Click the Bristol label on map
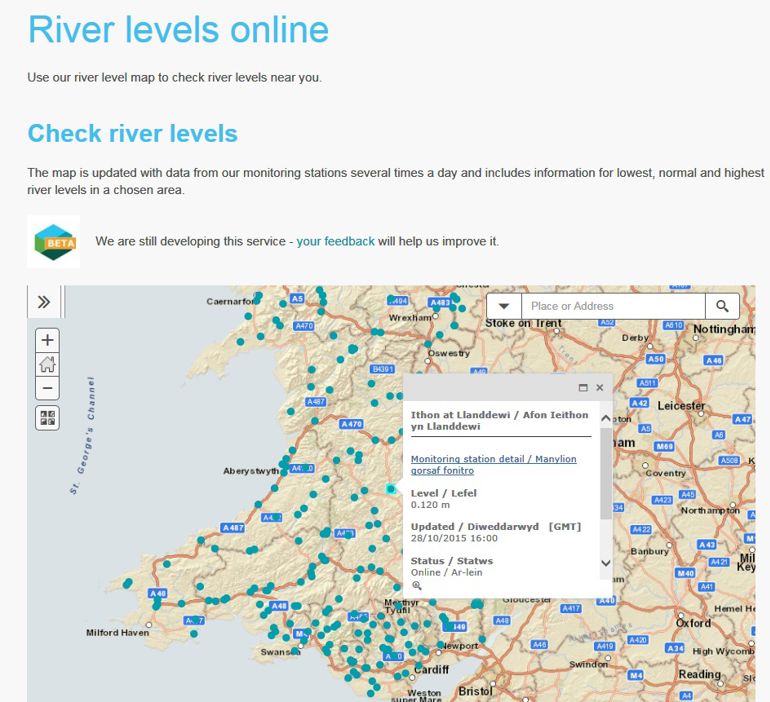Screen dimensions: 770x702 [x=475, y=691]
